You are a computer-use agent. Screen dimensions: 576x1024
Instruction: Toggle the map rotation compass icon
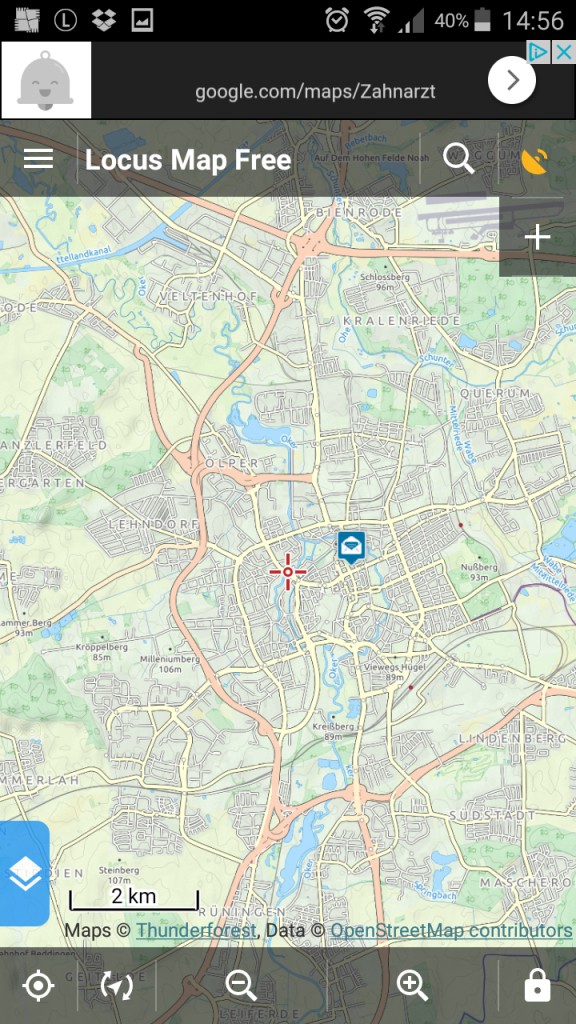pos(117,985)
